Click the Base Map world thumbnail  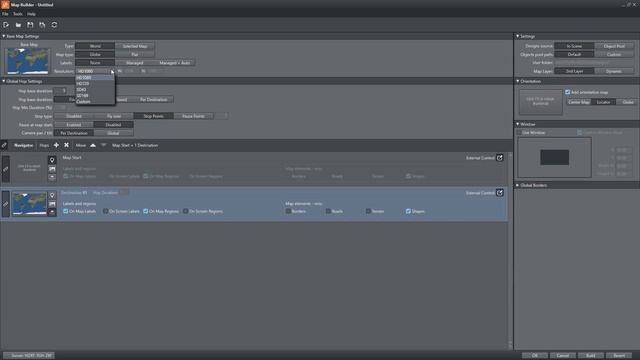pyautogui.click(x=28, y=61)
